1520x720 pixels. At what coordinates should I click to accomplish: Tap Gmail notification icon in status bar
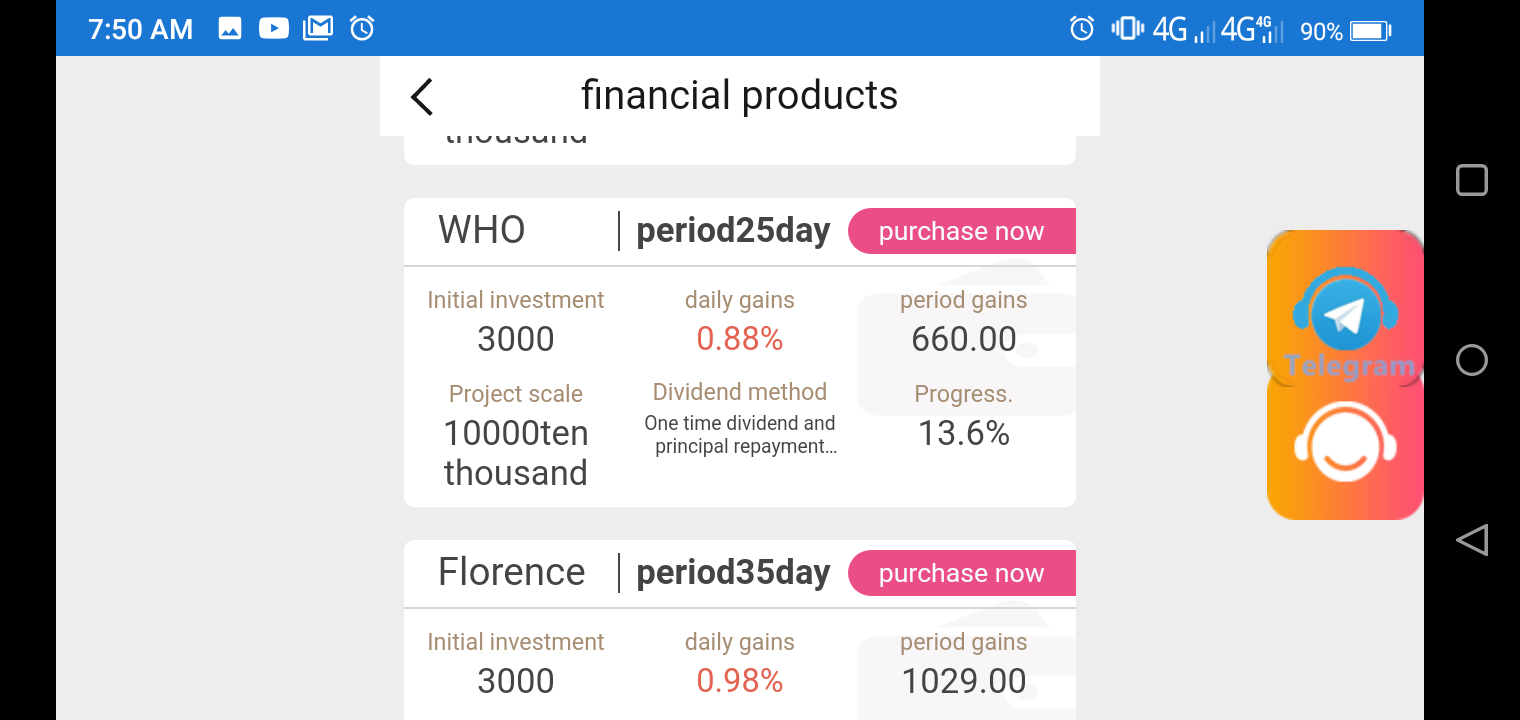(x=318, y=29)
